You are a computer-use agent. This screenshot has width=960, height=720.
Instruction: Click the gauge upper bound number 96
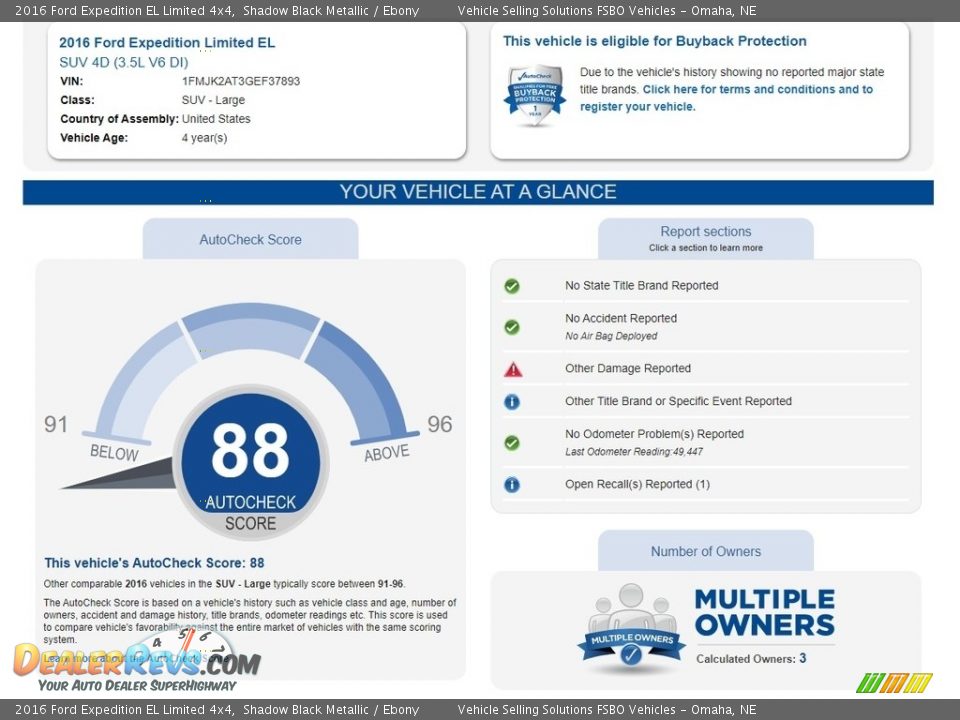(440, 424)
